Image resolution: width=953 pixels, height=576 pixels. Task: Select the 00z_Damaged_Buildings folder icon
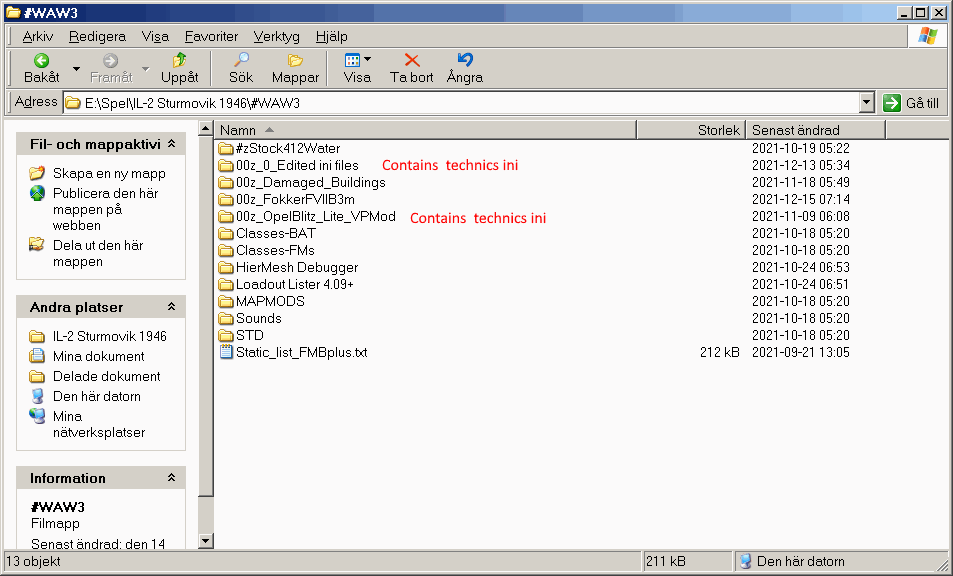[226, 182]
